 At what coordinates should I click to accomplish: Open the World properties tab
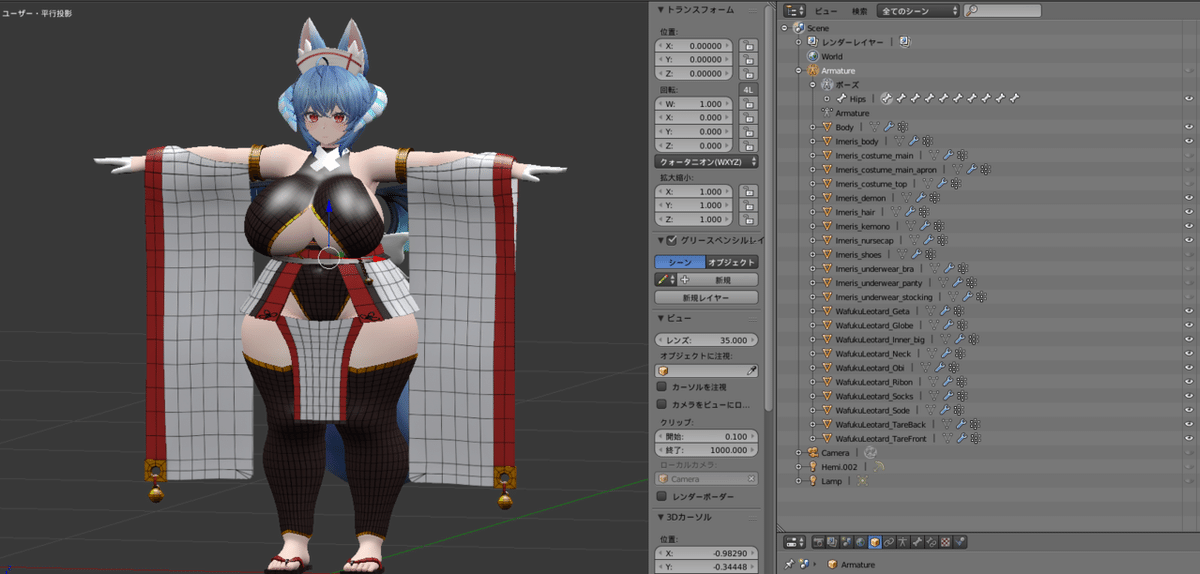[x=861, y=542]
